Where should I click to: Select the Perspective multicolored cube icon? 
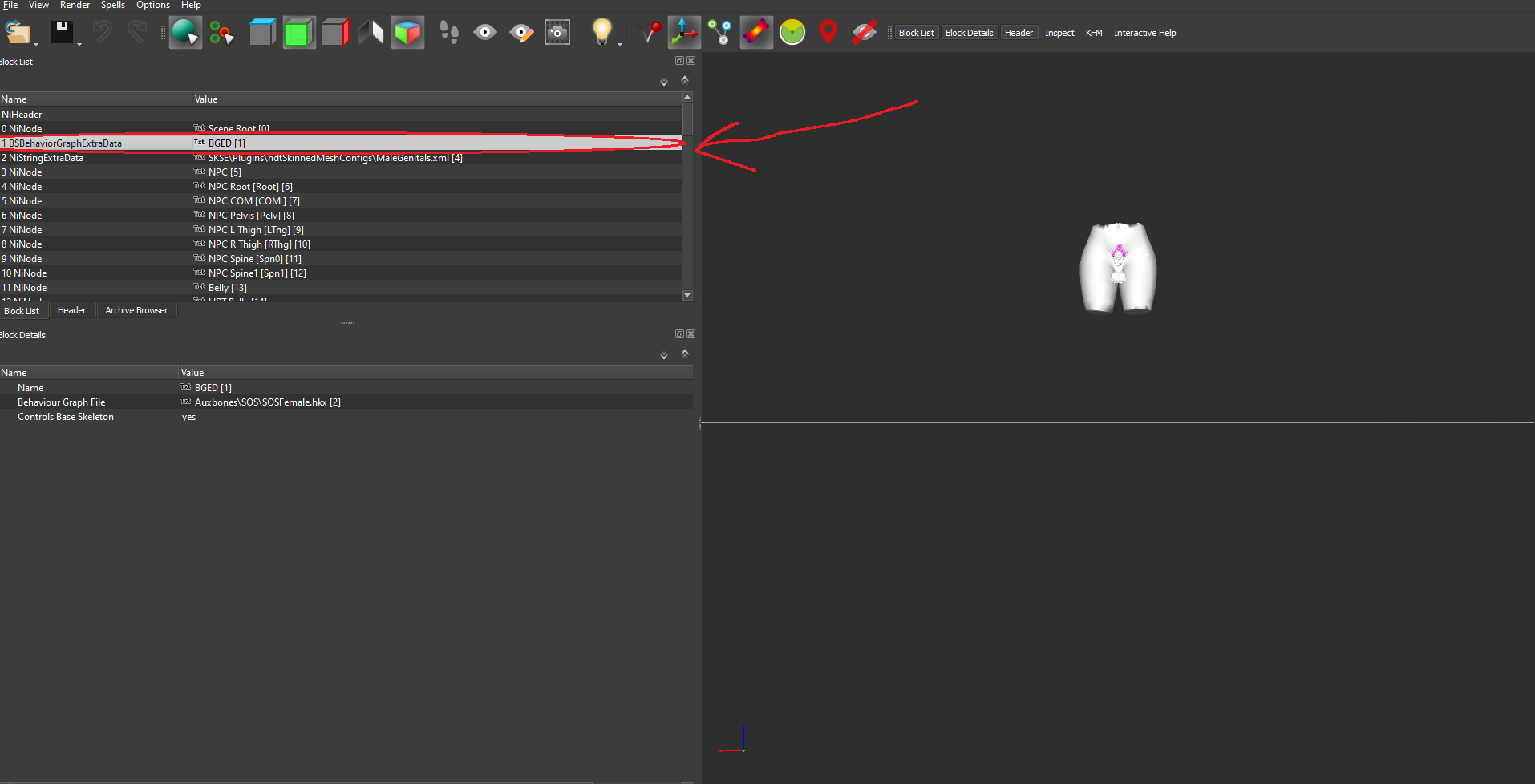[407, 33]
